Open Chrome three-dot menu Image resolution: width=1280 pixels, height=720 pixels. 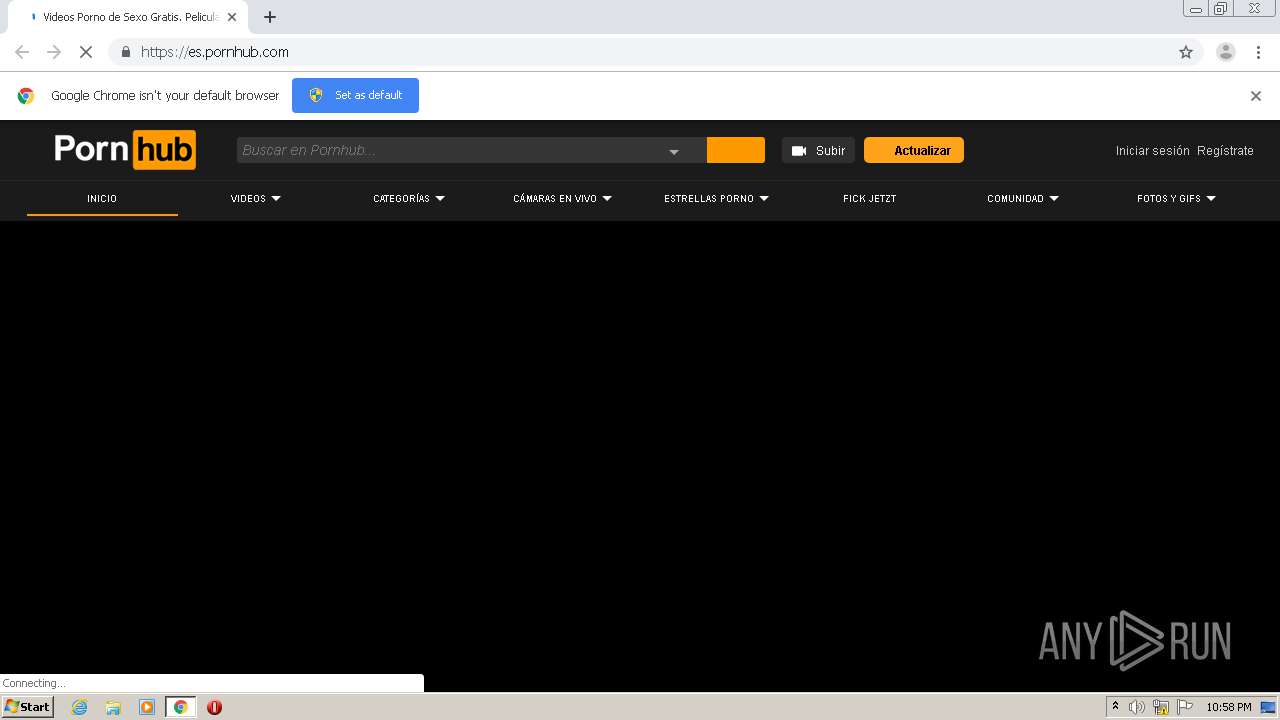[1258, 52]
